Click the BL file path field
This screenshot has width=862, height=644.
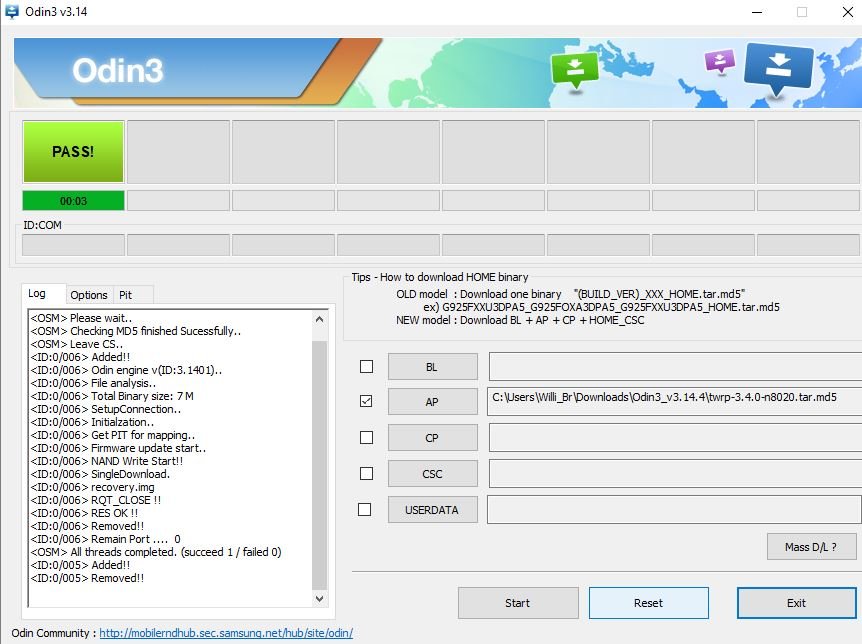(x=675, y=367)
